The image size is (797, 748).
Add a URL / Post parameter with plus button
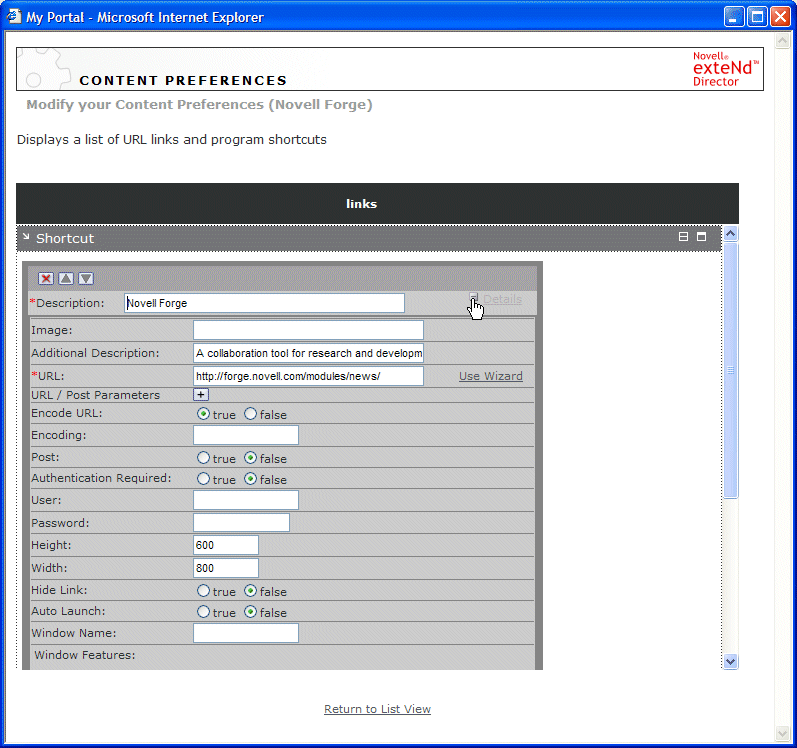click(x=201, y=395)
